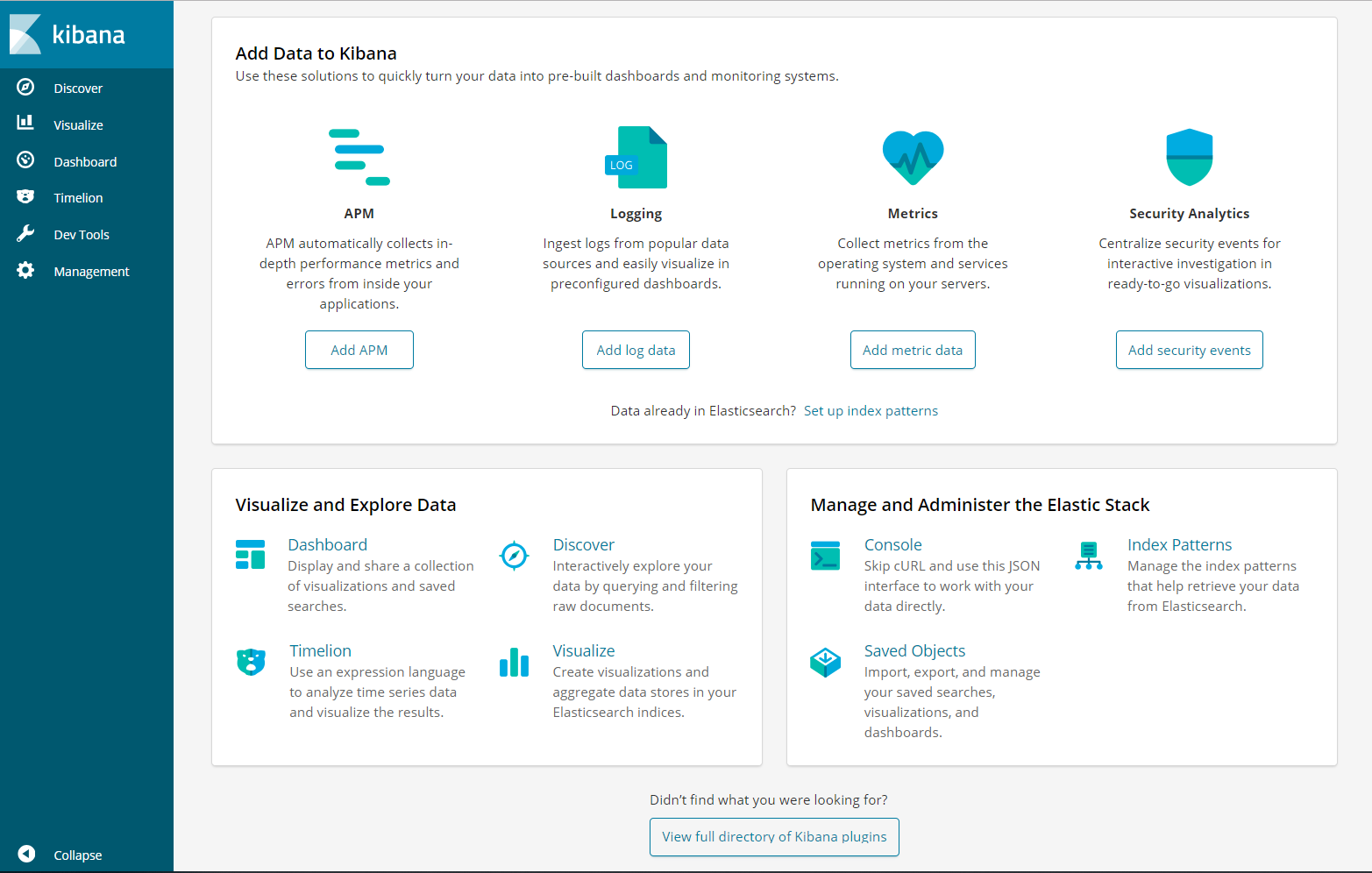Open the Visualize link in Explore panel
This screenshot has width=1372, height=873.
(x=584, y=651)
